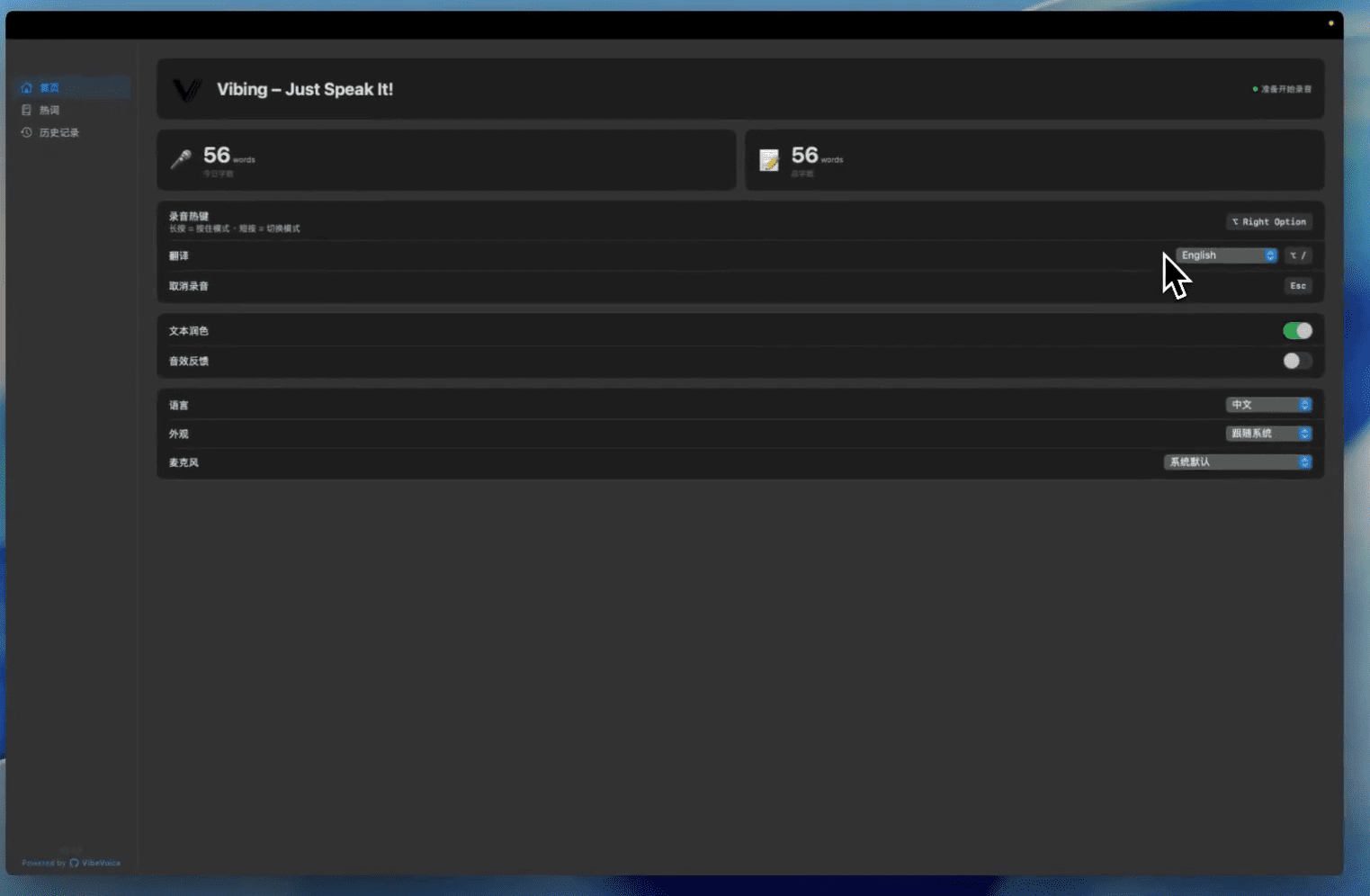Open the English translation language dropdown
The image size is (1370, 896).
coord(1226,255)
